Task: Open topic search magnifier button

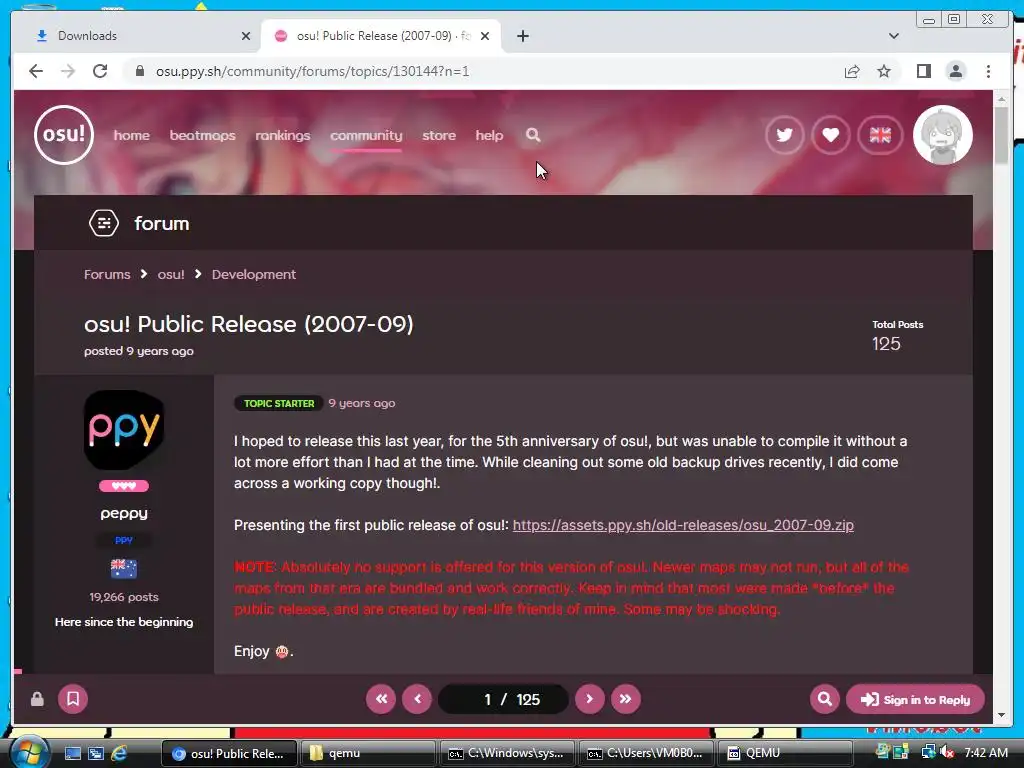Action: coord(825,699)
